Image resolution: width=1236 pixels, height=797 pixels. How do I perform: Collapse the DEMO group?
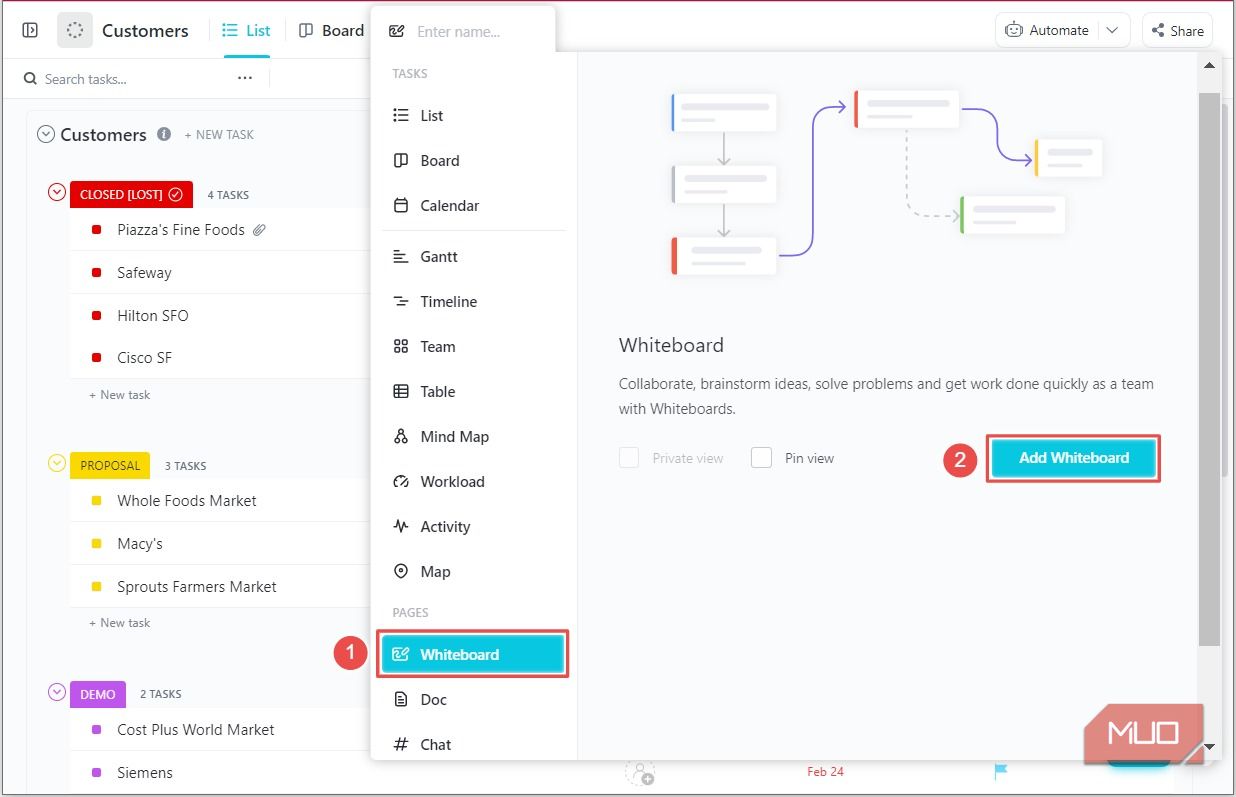coord(57,692)
